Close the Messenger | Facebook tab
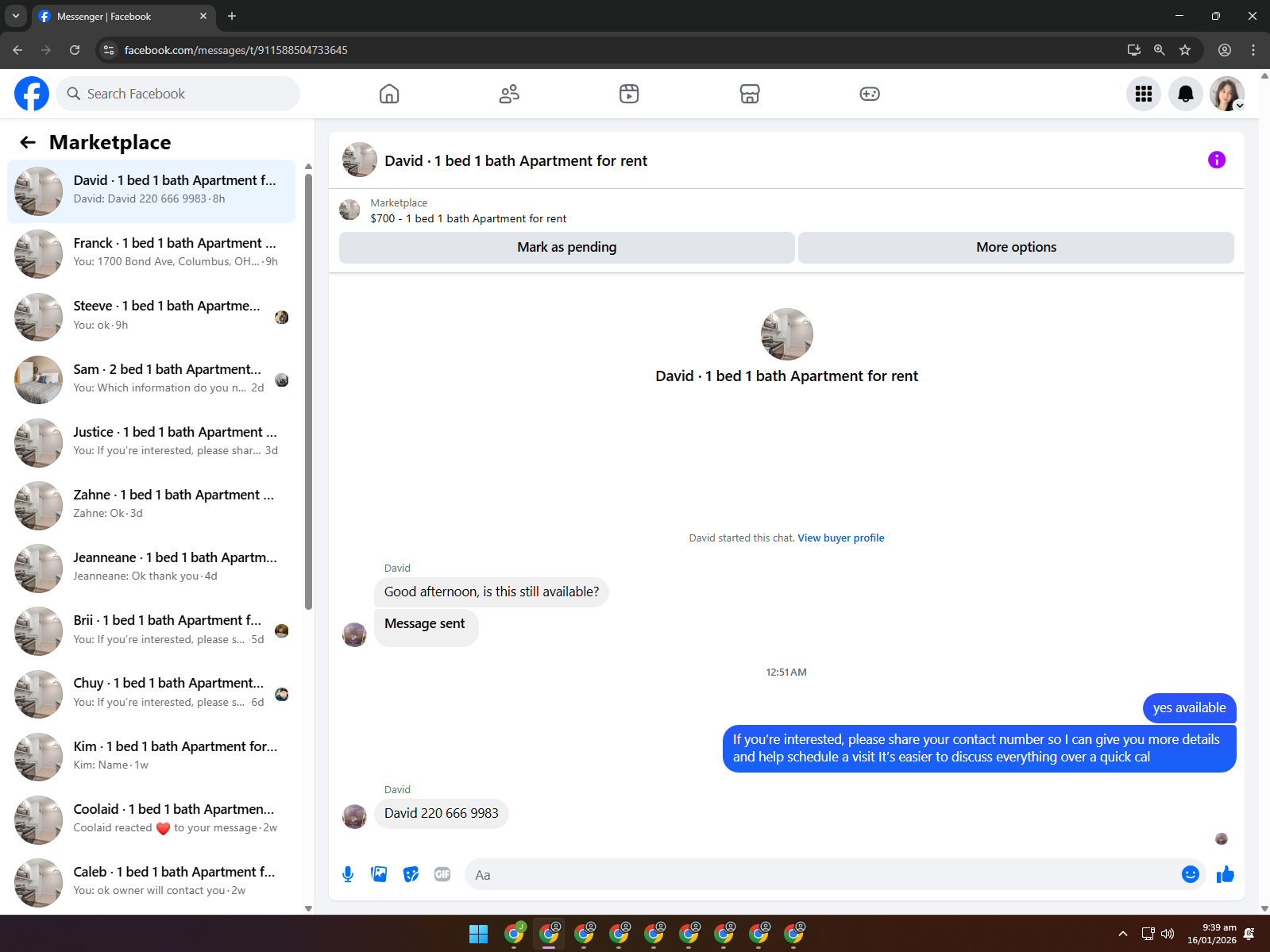 pos(203,16)
